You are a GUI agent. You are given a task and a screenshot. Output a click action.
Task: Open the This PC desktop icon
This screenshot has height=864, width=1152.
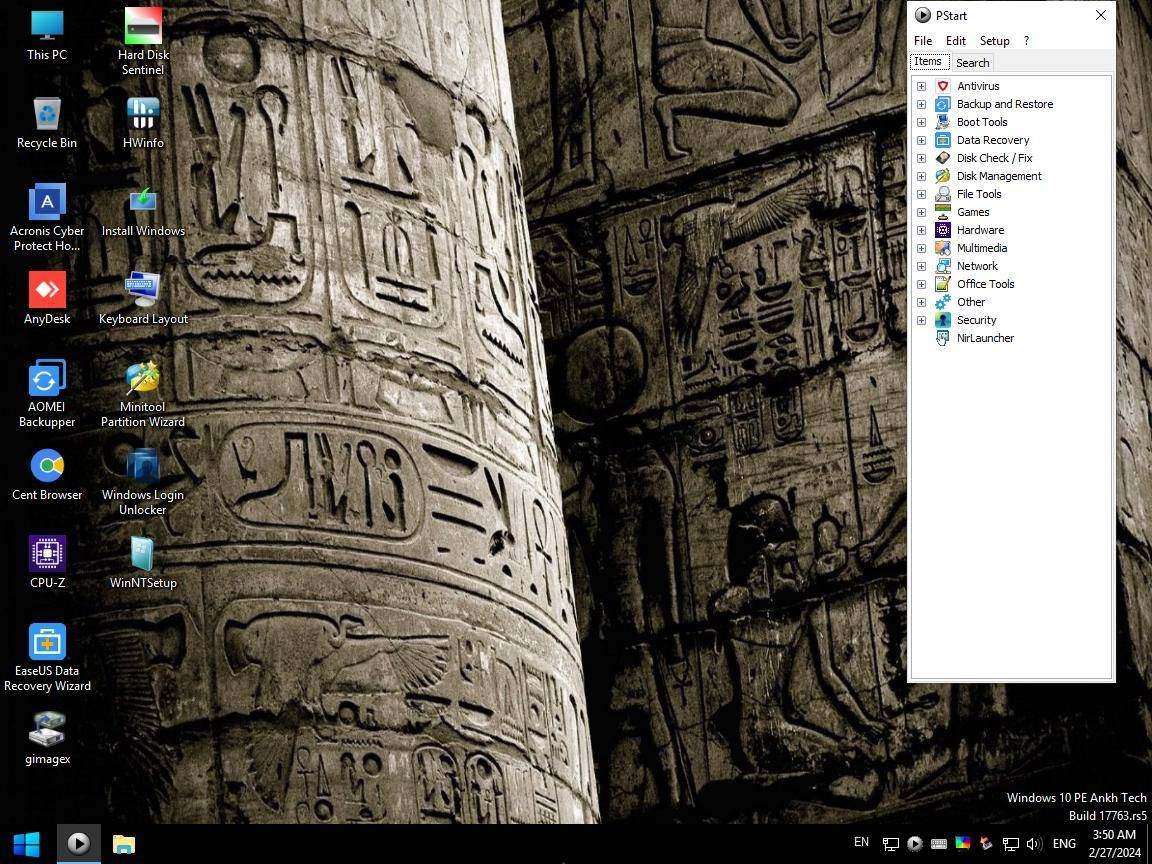click(x=47, y=35)
